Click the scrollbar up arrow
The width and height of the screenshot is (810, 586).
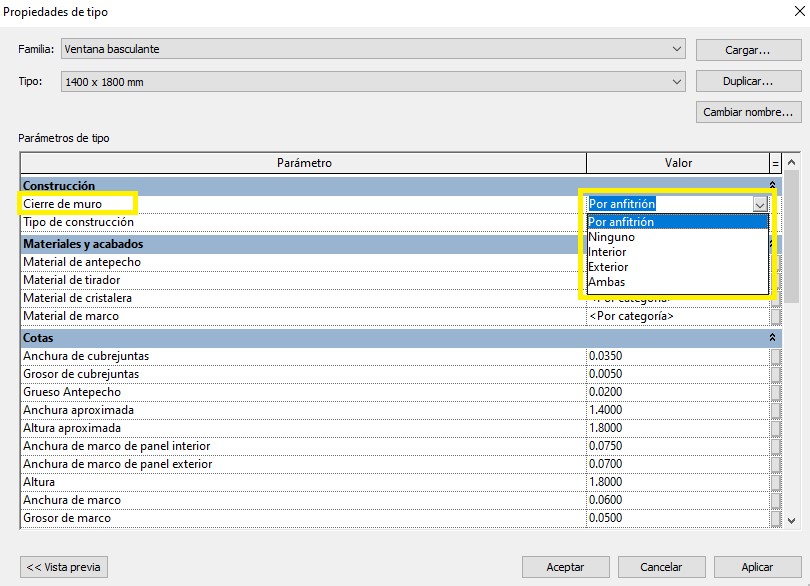coord(791,162)
